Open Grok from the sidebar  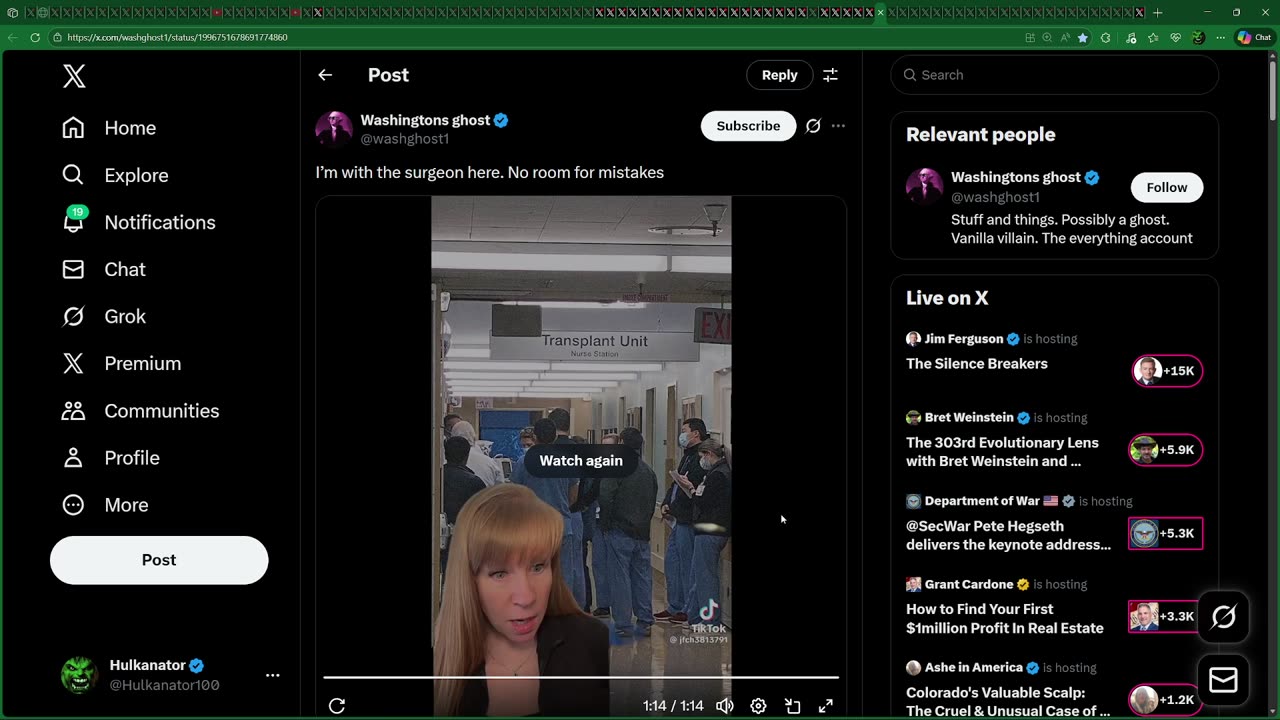tap(104, 316)
